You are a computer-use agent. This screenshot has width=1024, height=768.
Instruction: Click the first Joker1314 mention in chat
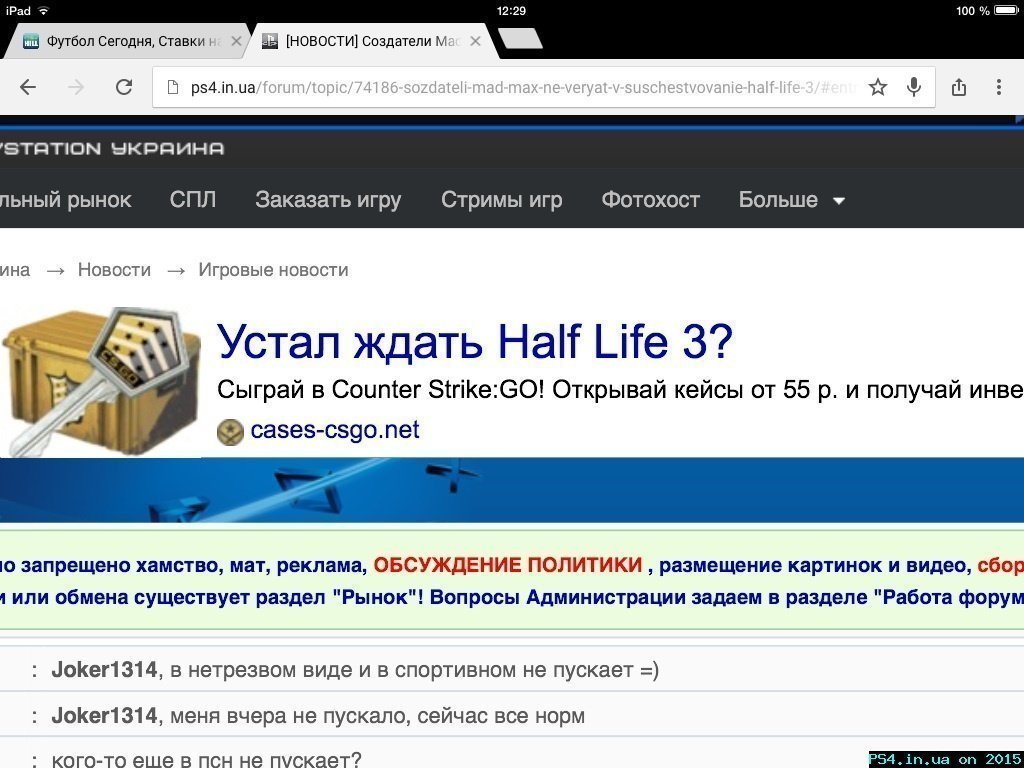(104, 669)
